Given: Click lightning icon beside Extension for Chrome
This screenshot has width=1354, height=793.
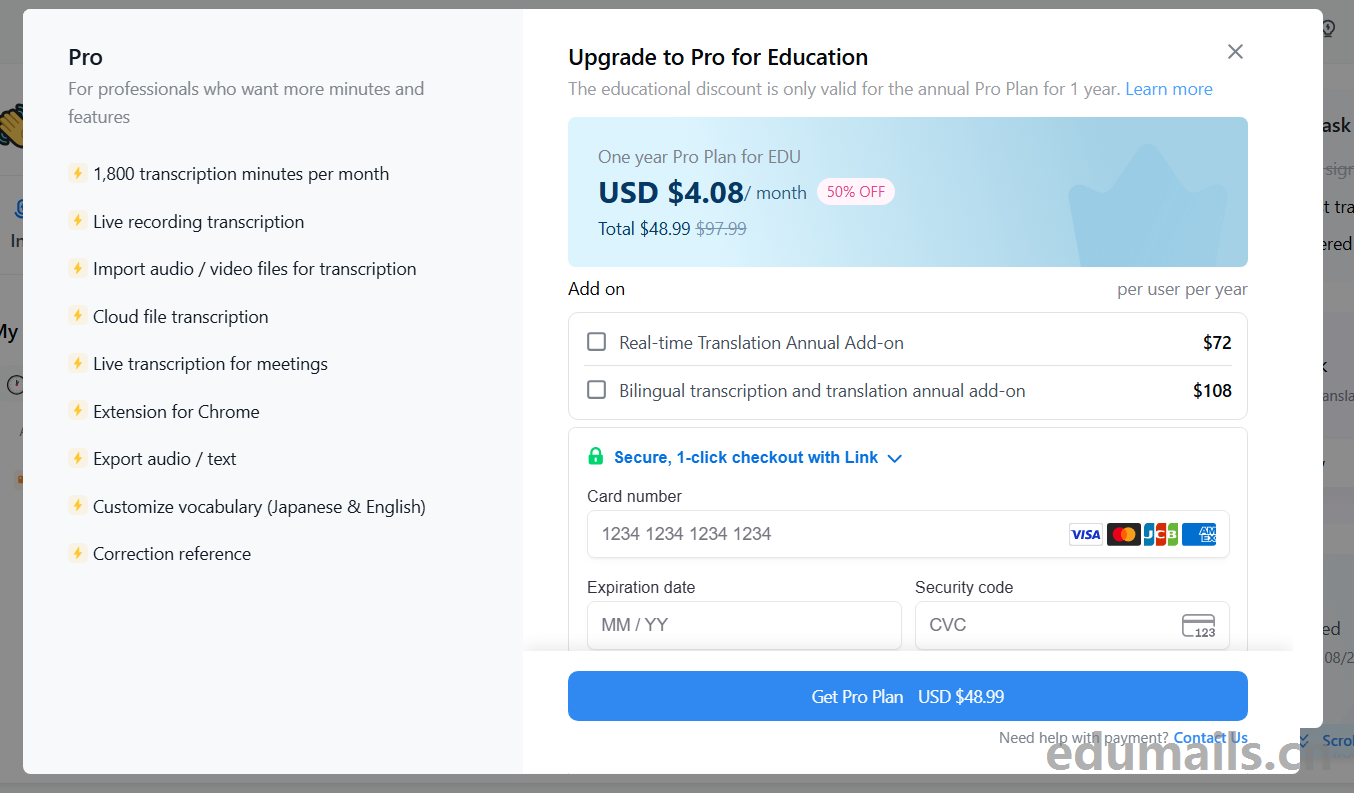Looking at the screenshot, I should [x=78, y=411].
